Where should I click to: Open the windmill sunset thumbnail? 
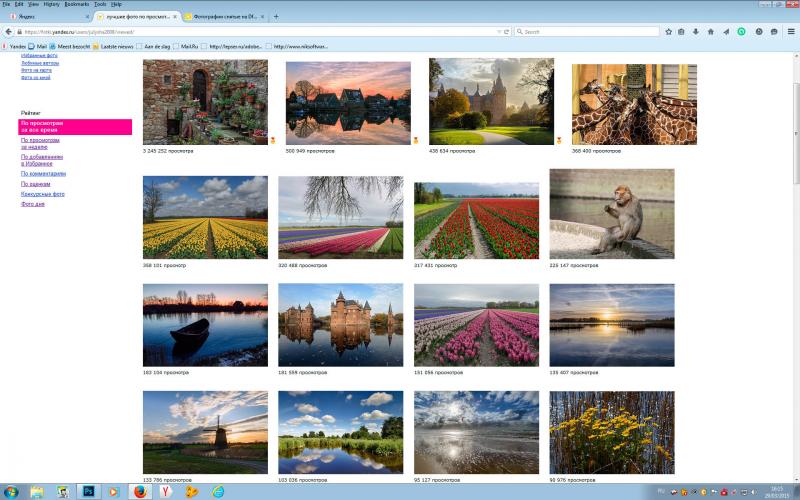click(x=205, y=433)
